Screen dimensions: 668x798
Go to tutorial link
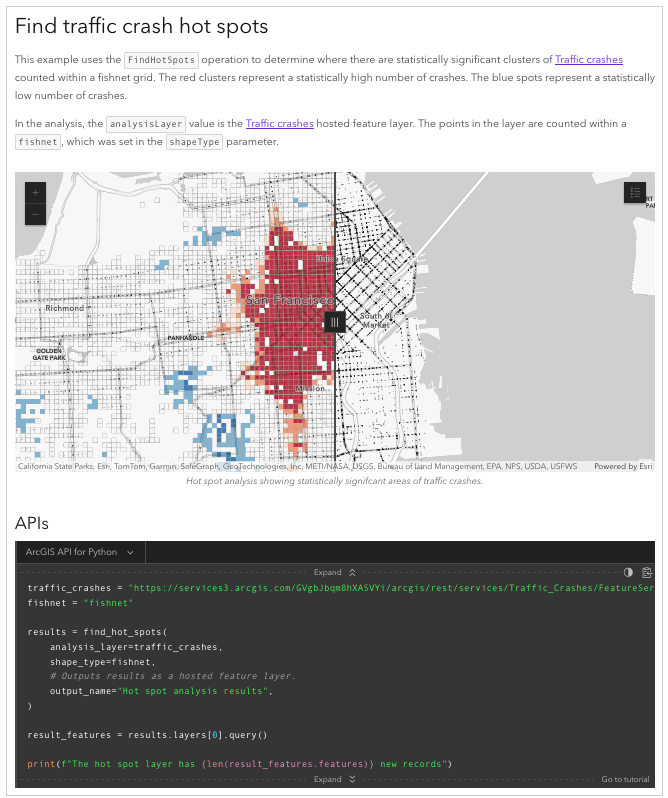click(x=625, y=779)
